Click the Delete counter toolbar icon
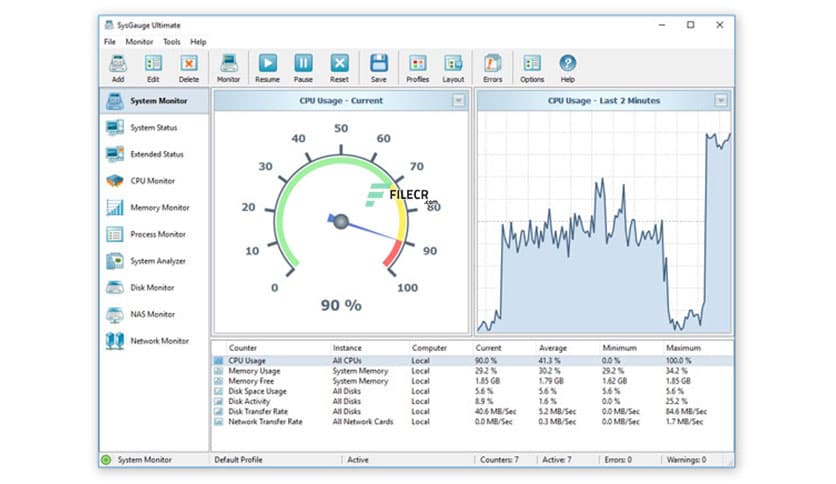 click(188, 68)
